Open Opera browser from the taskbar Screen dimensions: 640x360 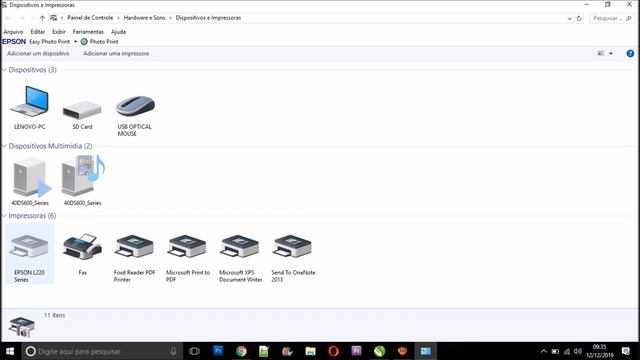coord(333,351)
